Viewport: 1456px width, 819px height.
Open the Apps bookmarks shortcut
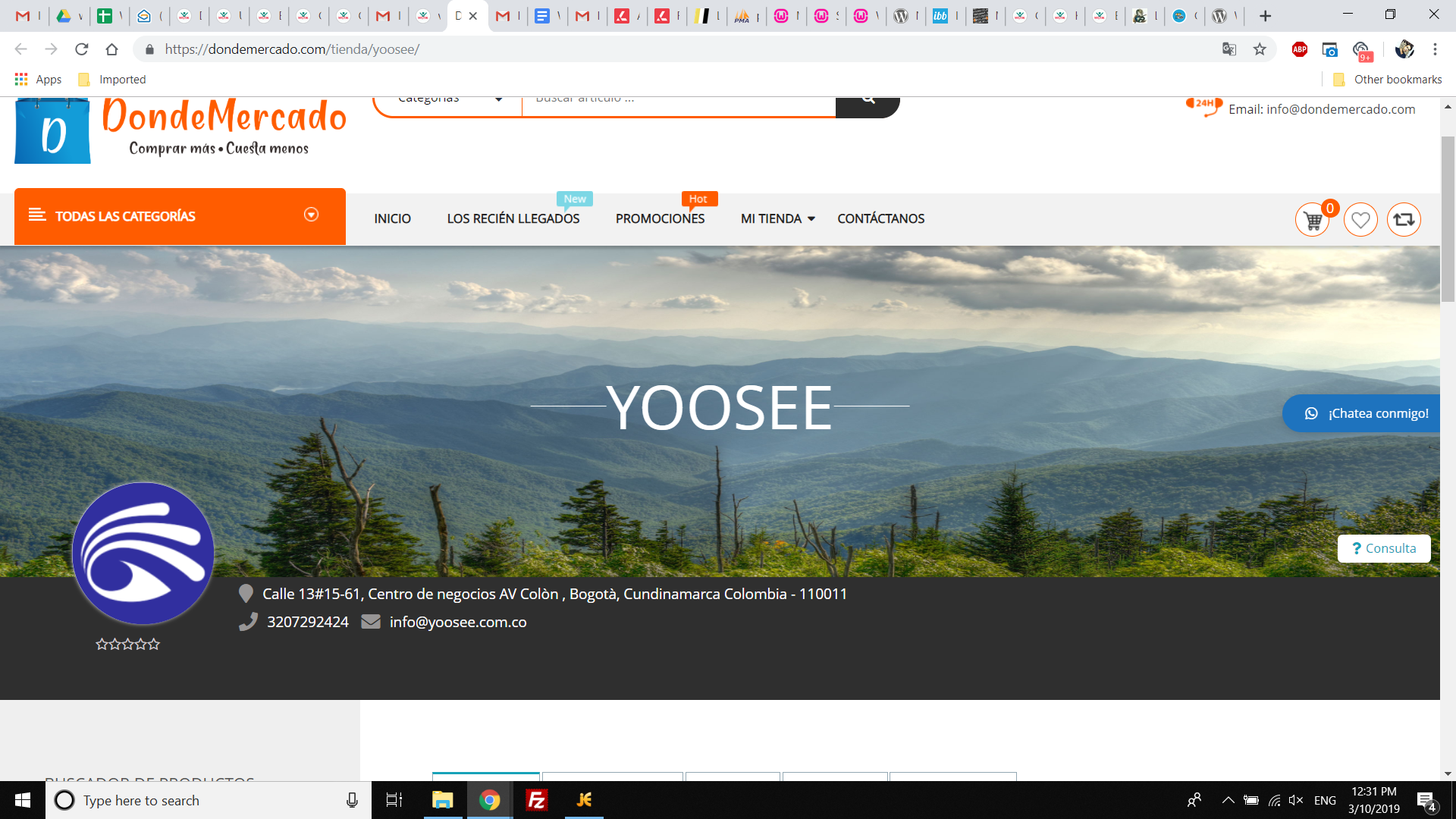(x=39, y=80)
